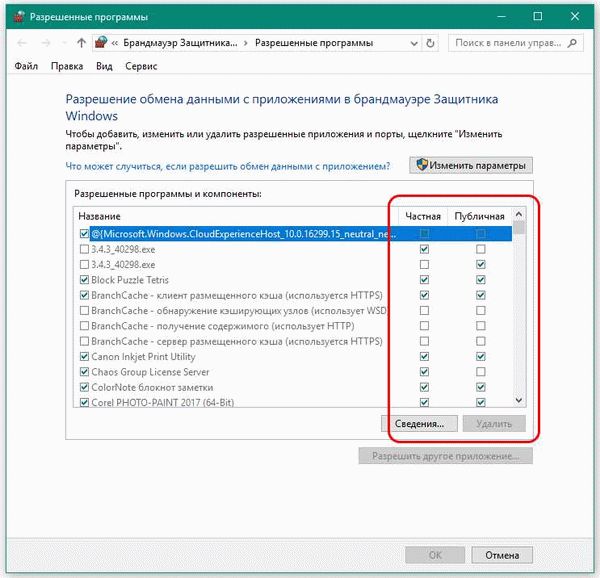The width and height of the screenshot is (600, 578).
Task: Go up one level with the Up arrow
Action: (x=81, y=43)
